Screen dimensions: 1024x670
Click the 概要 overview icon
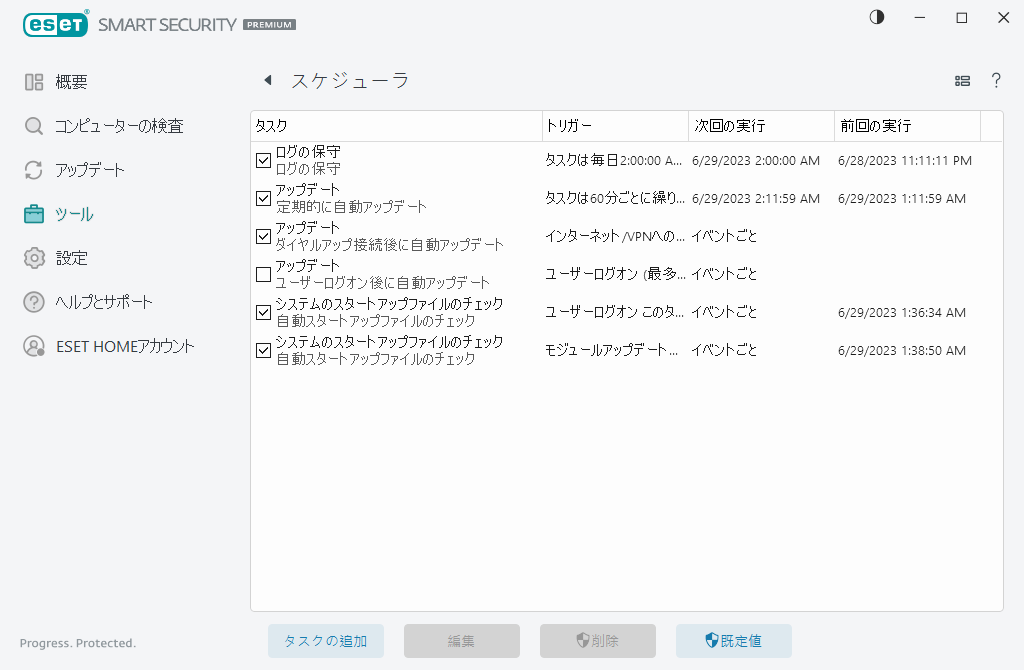tap(33, 81)
